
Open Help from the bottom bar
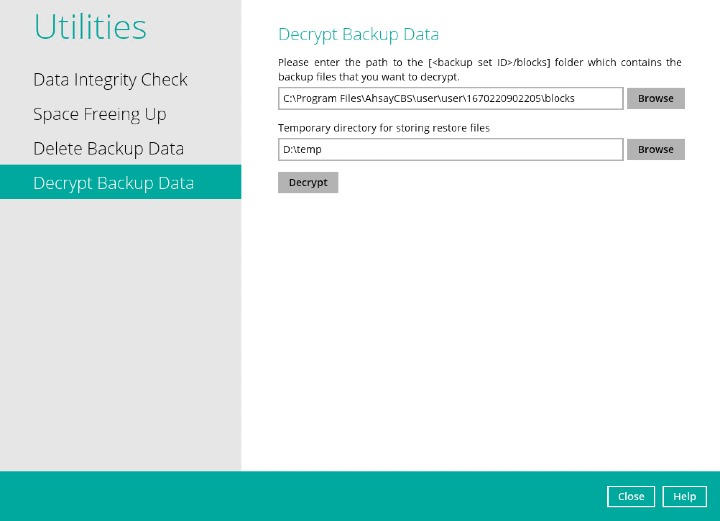coord(684,496)
